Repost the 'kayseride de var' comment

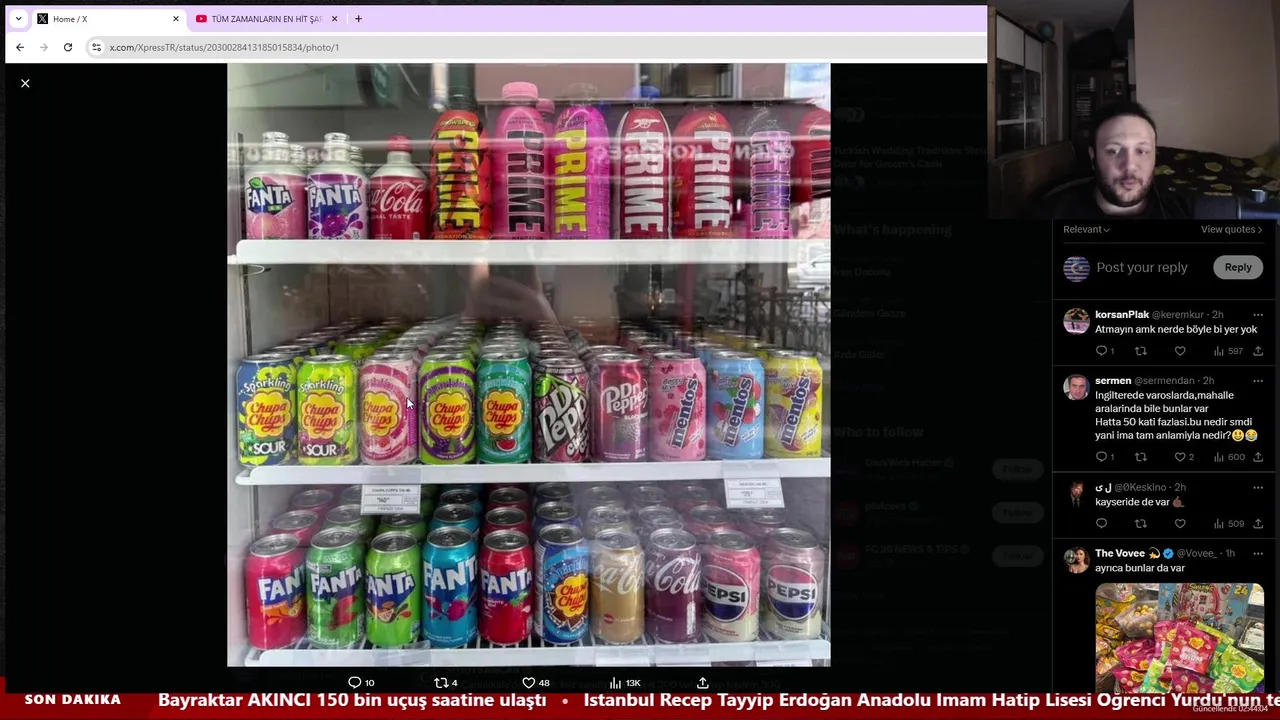coord(1141,523)
